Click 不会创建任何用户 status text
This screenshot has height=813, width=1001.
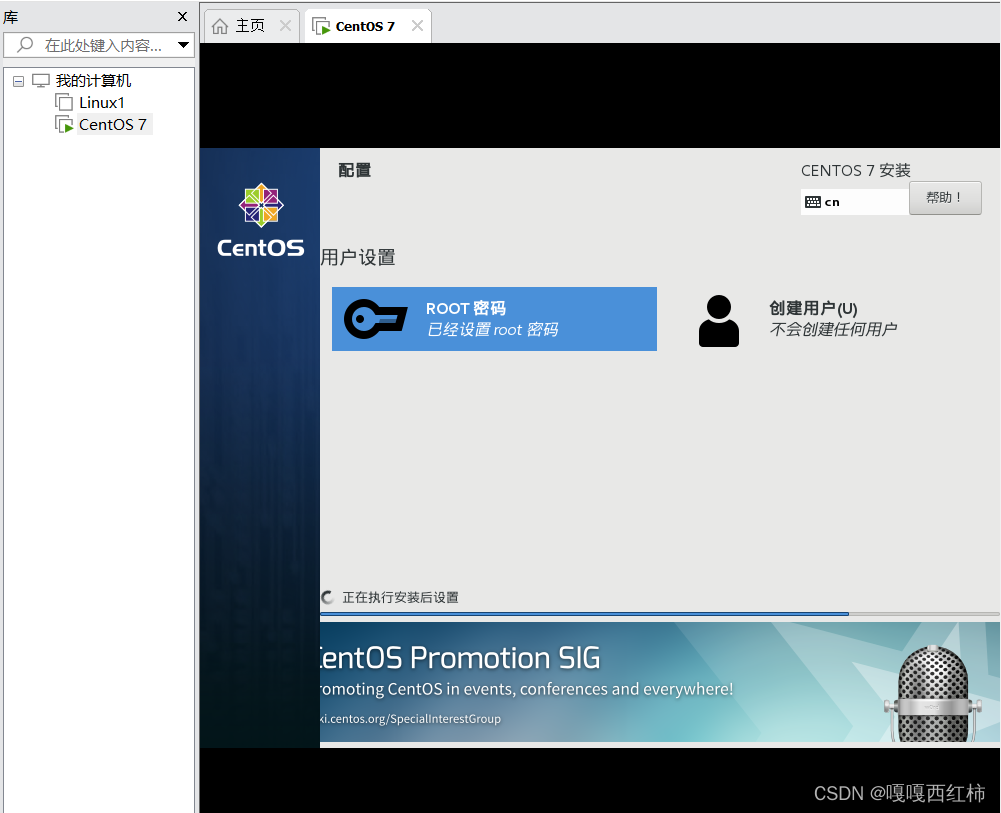[833, 329]
